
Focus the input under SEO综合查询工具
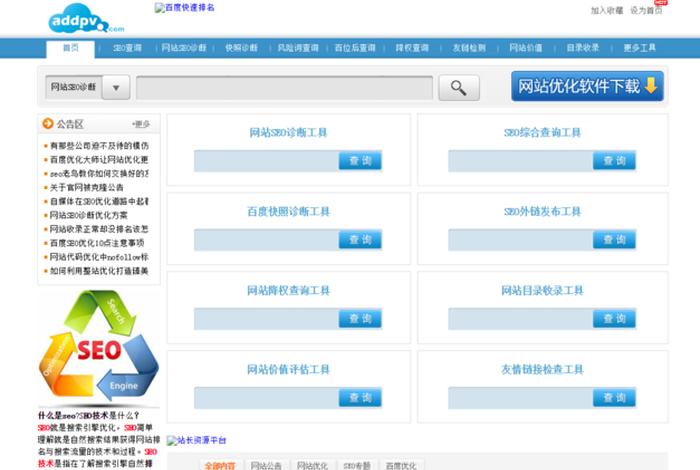pyautogui.click(x=521, y=161)
